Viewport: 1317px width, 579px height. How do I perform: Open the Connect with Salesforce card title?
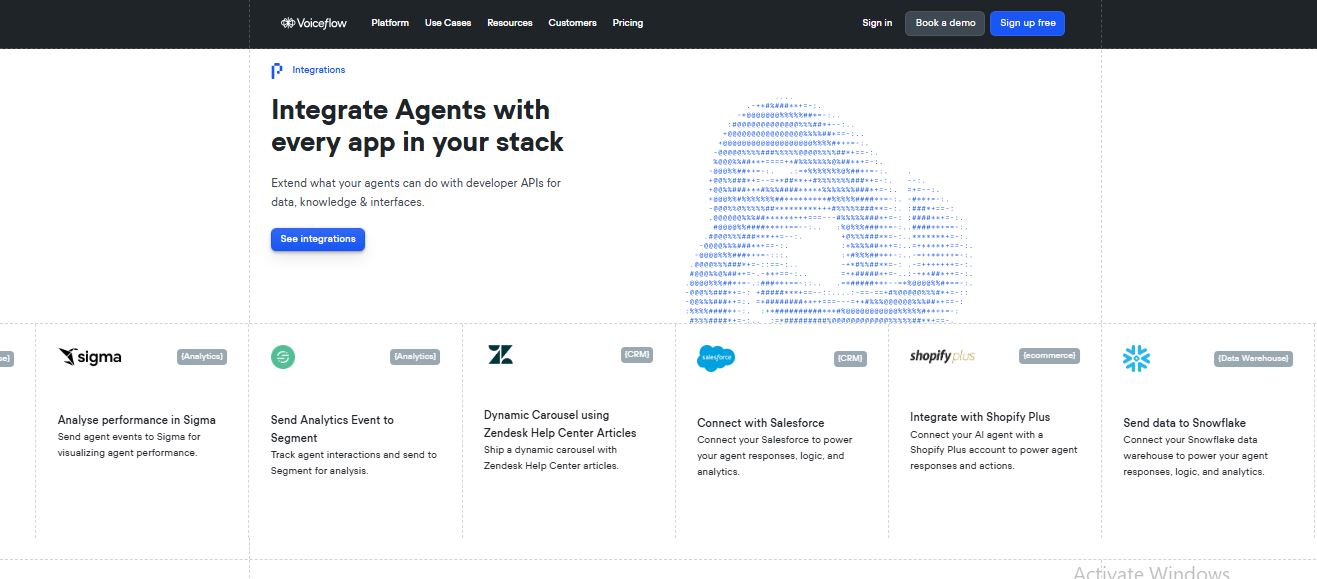pos(760,423)
